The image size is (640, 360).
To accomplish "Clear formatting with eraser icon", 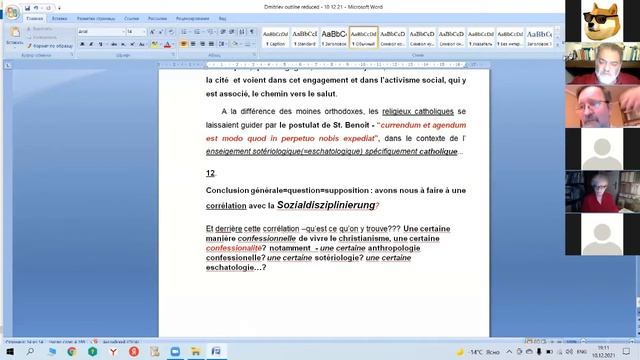I will pos(171,31).
